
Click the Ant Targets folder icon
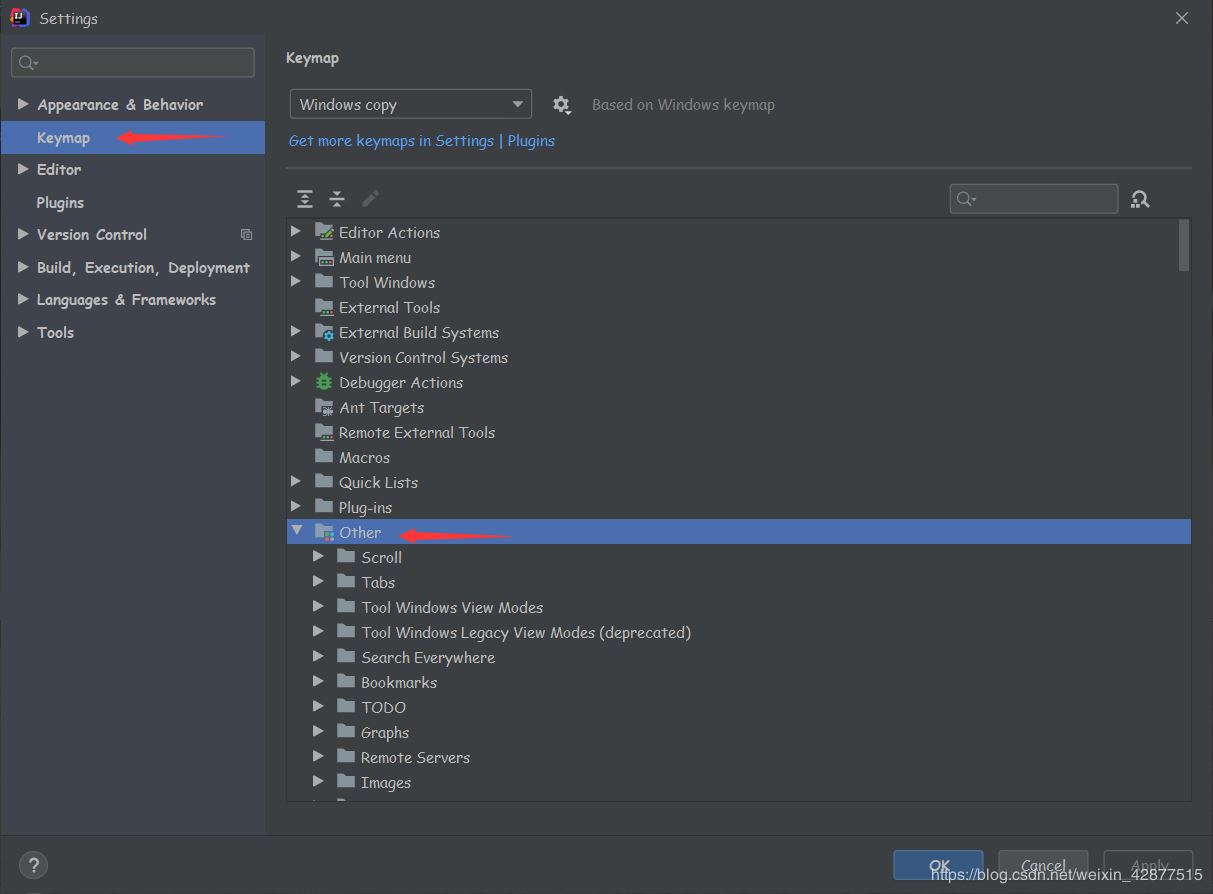pos(324,407)
